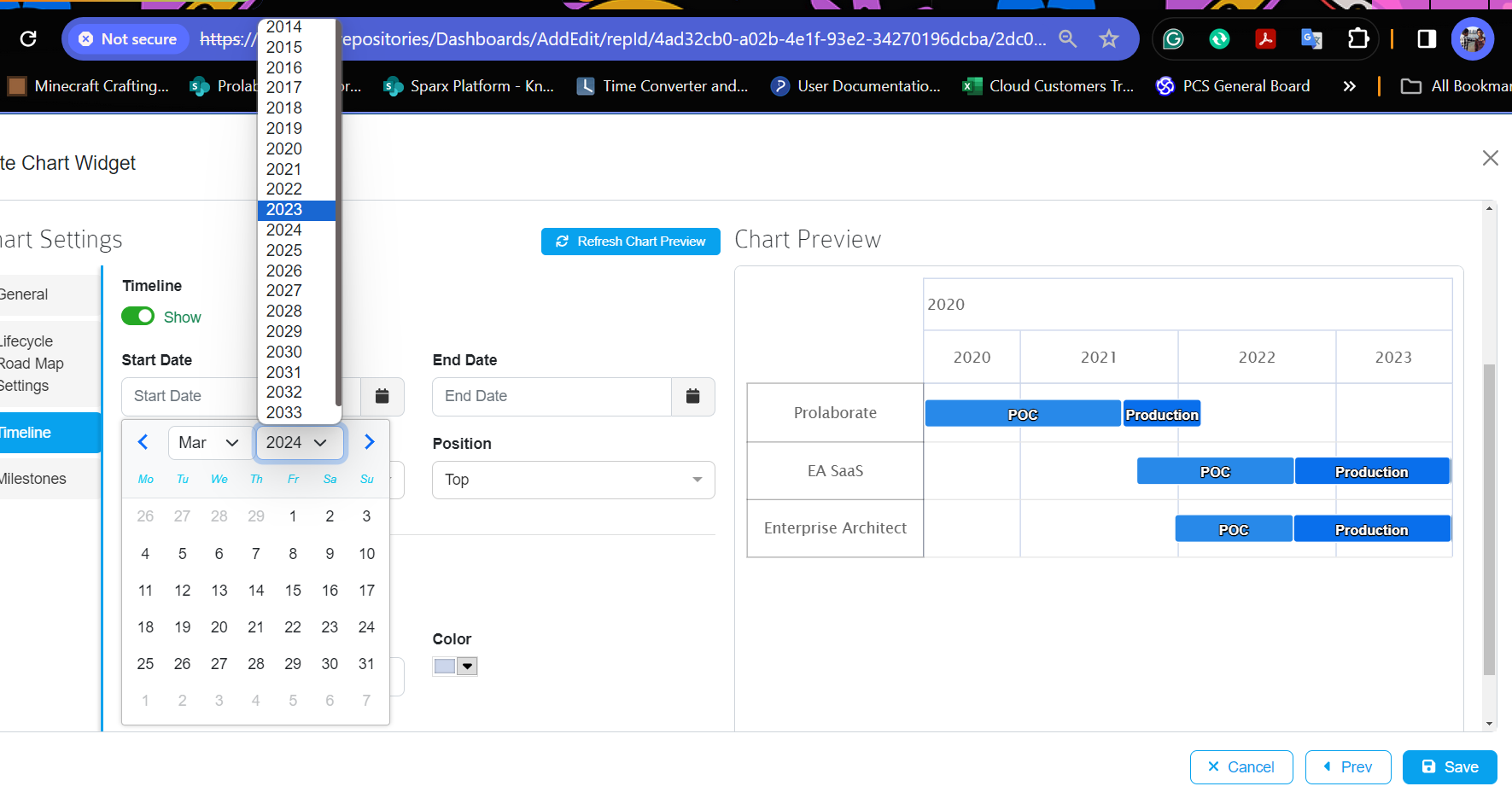Click the Enterprise Architect POC bar

coord(1234,529)
